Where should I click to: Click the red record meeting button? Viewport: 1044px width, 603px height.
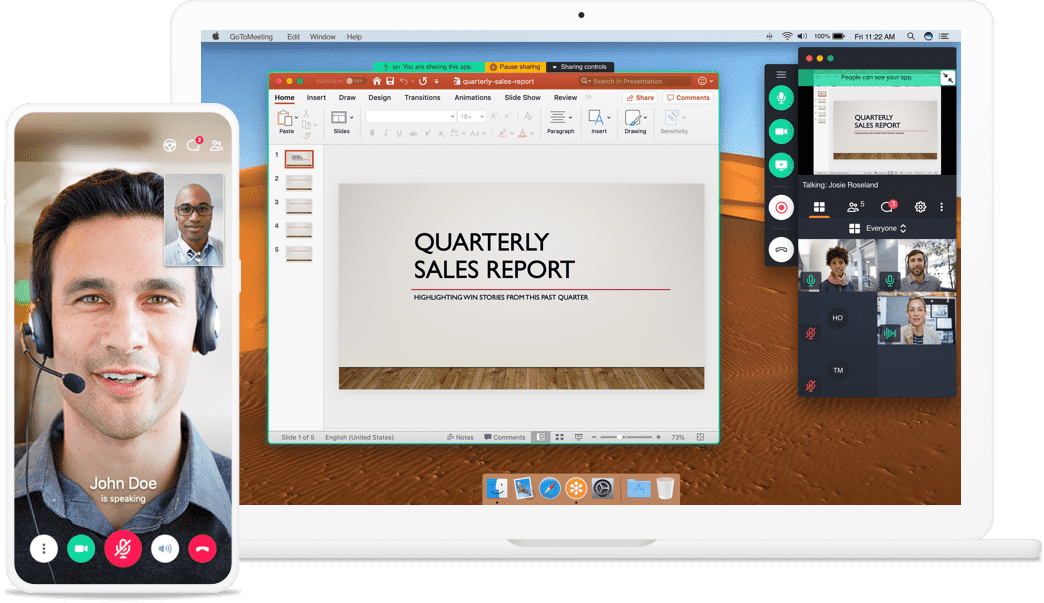pos(781,208)
